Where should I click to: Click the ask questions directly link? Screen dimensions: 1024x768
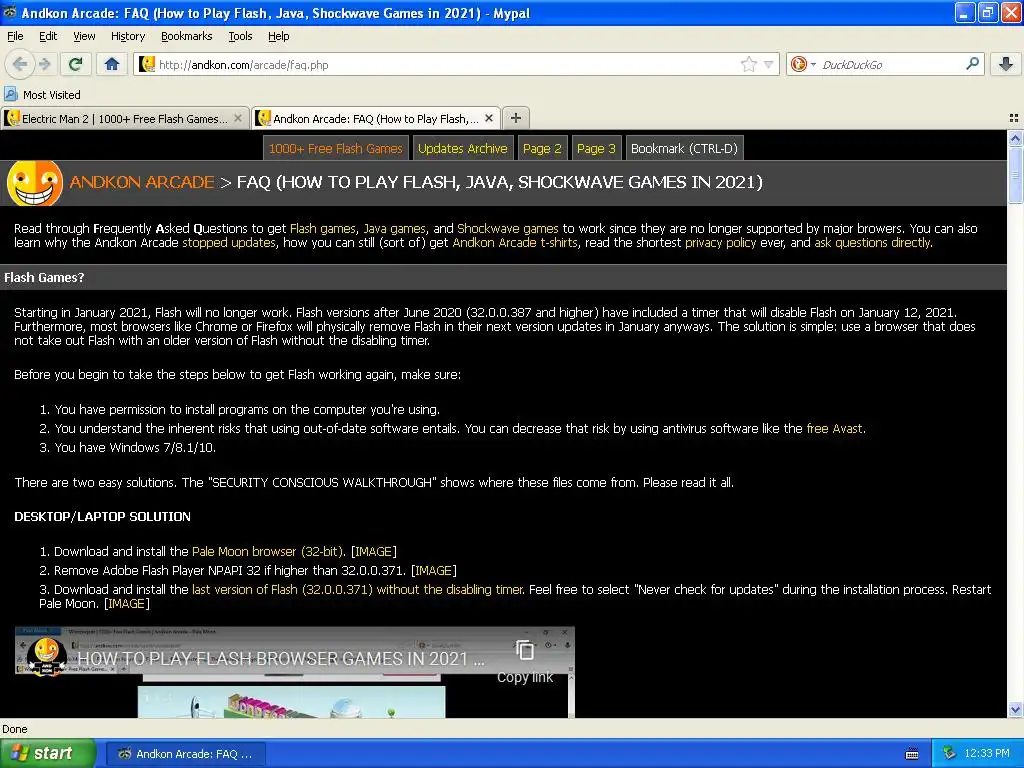tap(872, 242)
